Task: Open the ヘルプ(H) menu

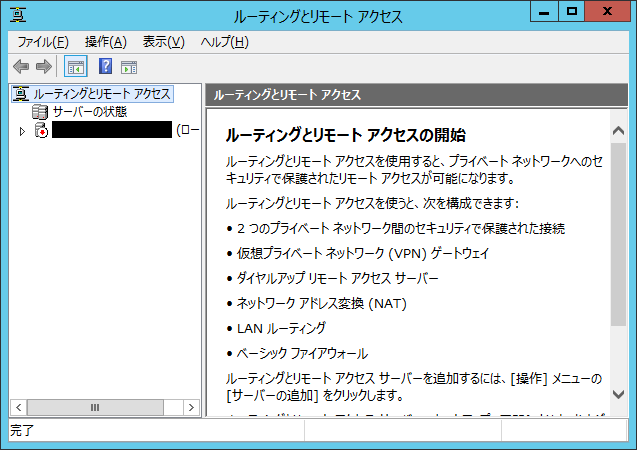Action: coord(224,41)
